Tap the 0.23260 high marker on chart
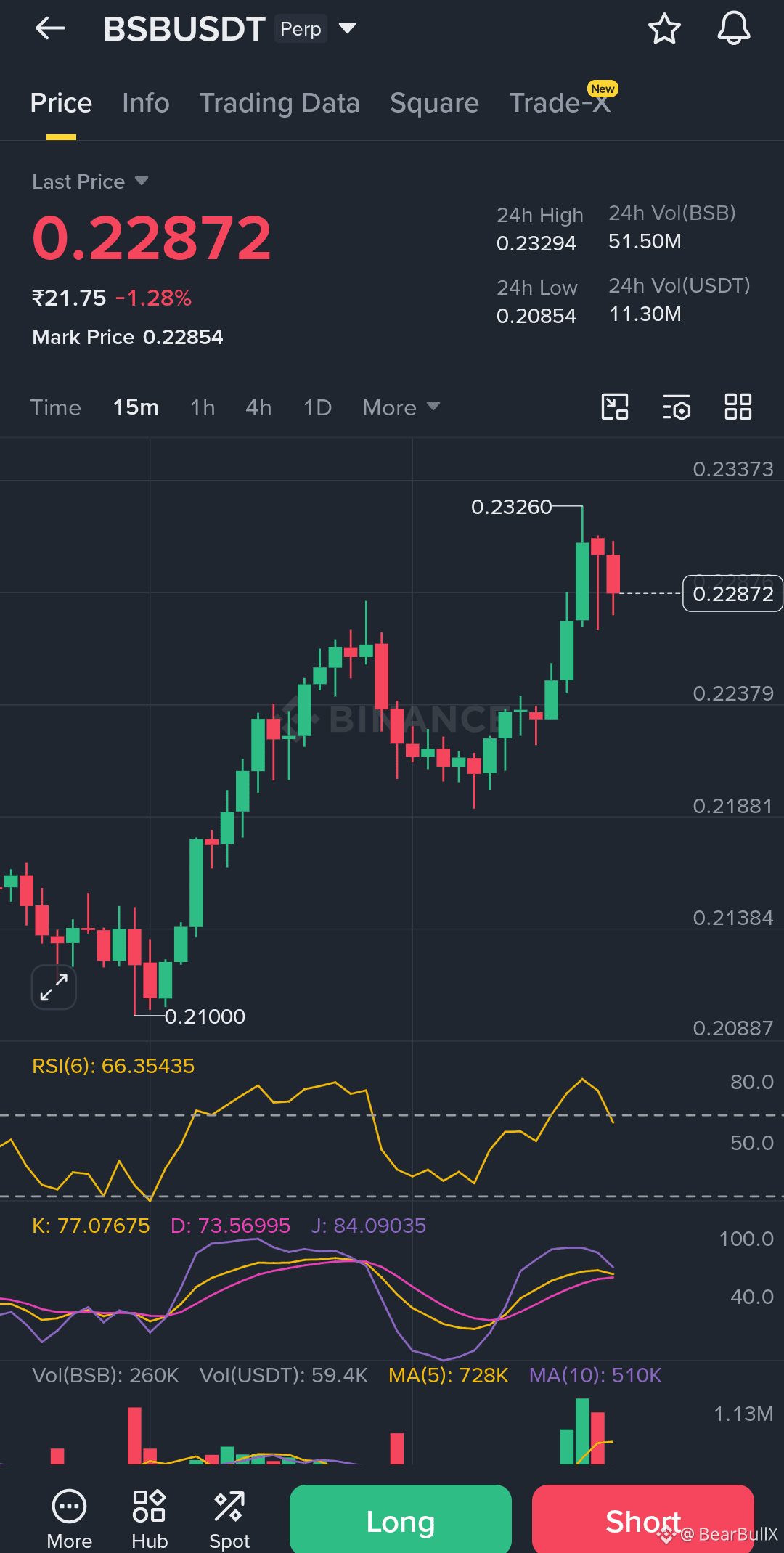This screenshot has height=1553, width=784. coord(512,507)
